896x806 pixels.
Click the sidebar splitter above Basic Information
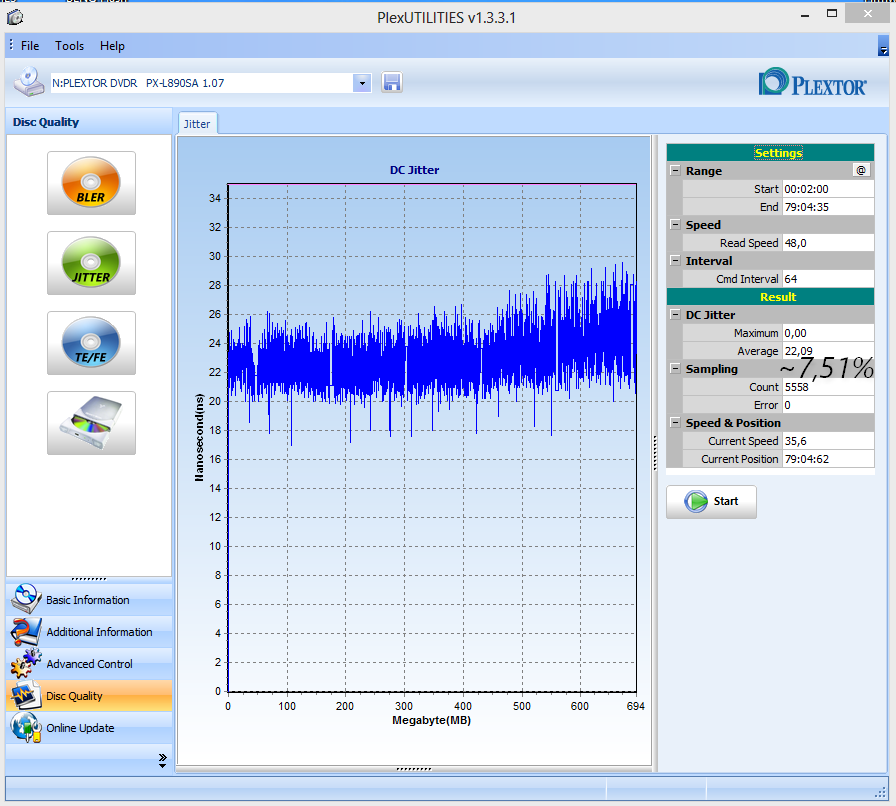(89, 579)
